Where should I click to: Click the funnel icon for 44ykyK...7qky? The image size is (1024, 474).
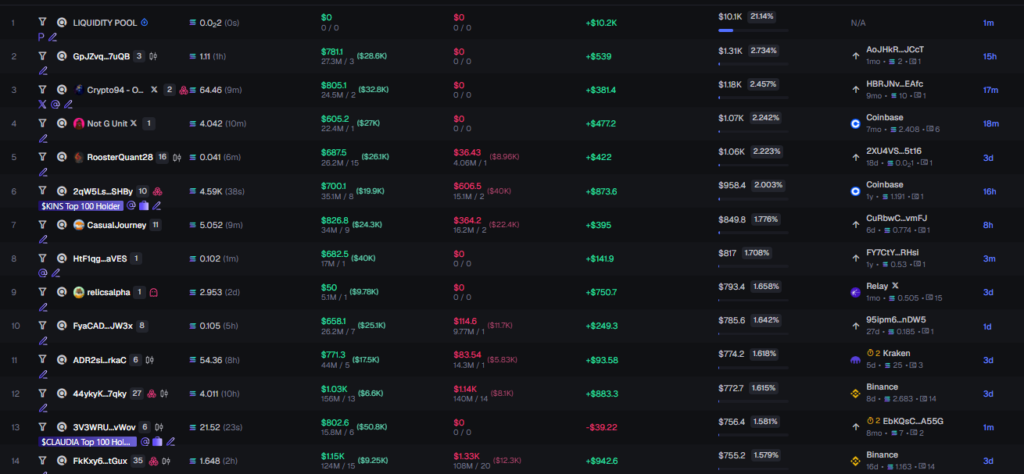[x=42, y=393]
